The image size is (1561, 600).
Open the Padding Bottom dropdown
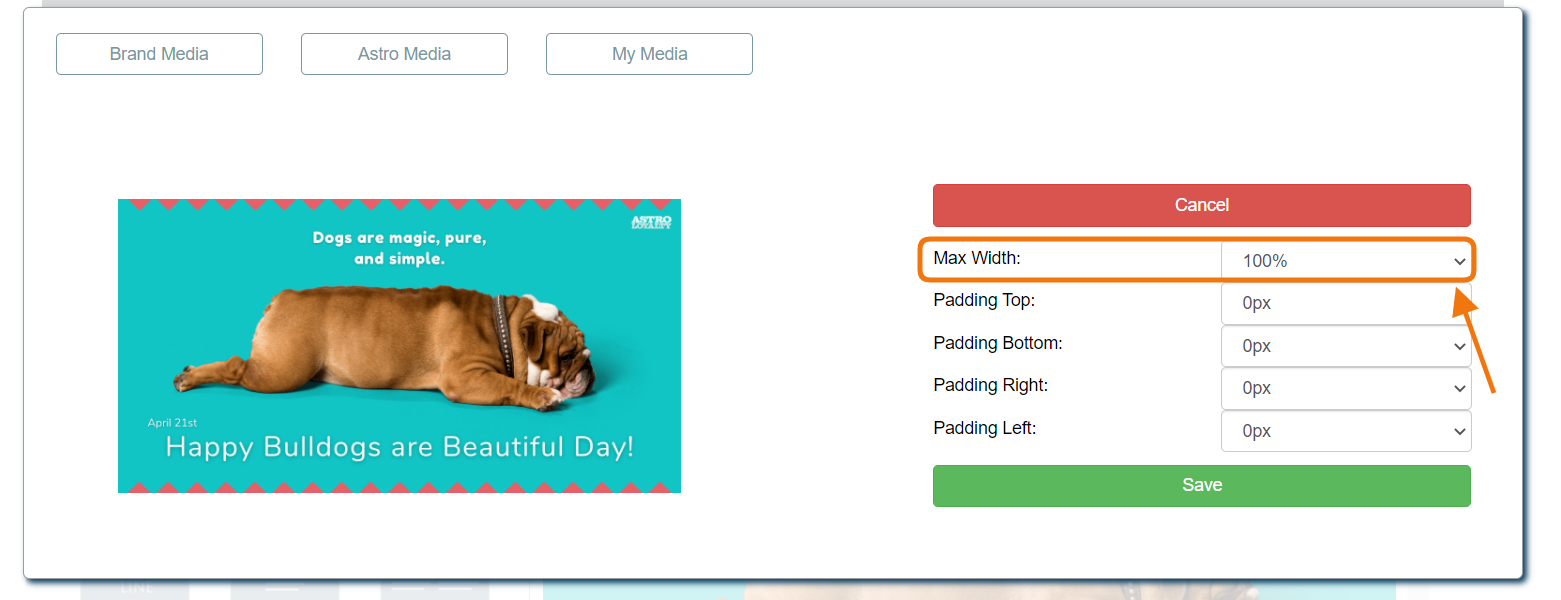[1345, 346]
